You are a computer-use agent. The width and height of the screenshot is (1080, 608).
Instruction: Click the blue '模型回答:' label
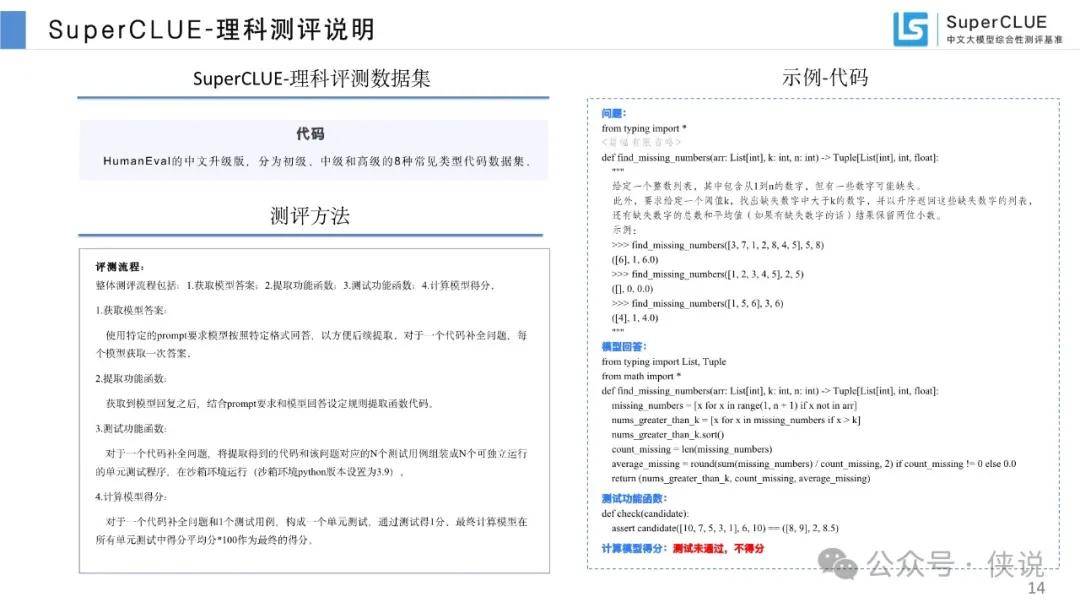pos(624,346)
